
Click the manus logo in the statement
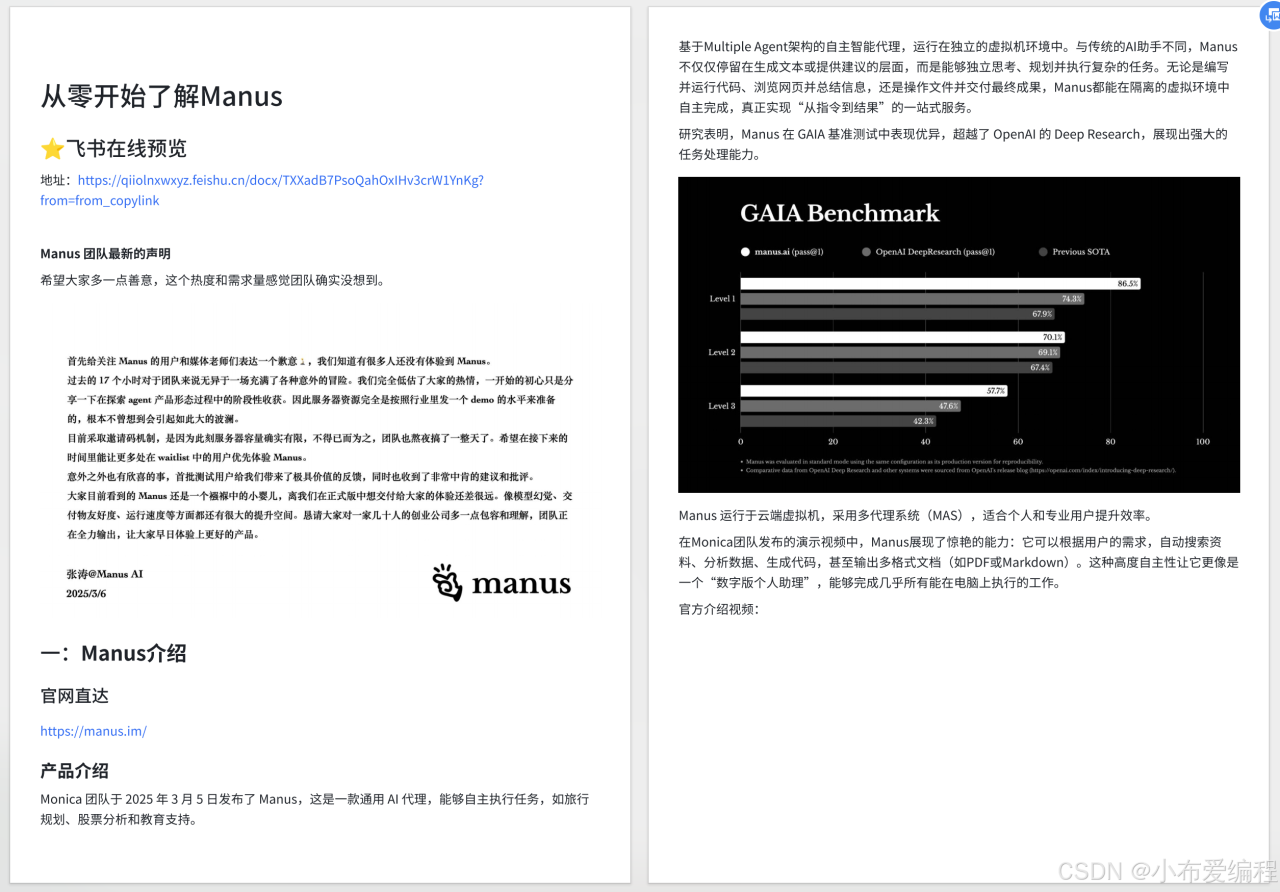[501, 583]
